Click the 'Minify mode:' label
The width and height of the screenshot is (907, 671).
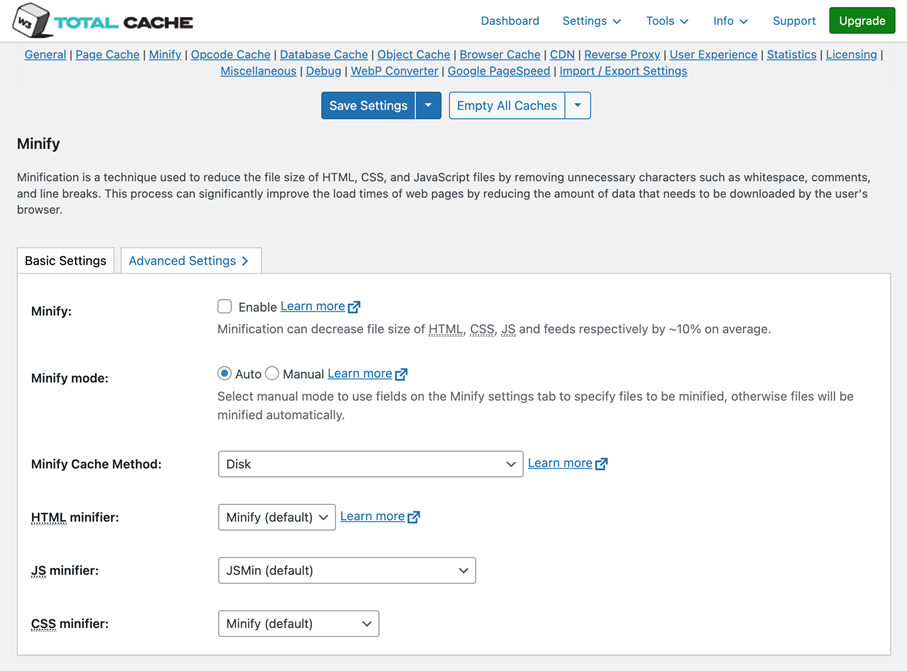(70, 378)
